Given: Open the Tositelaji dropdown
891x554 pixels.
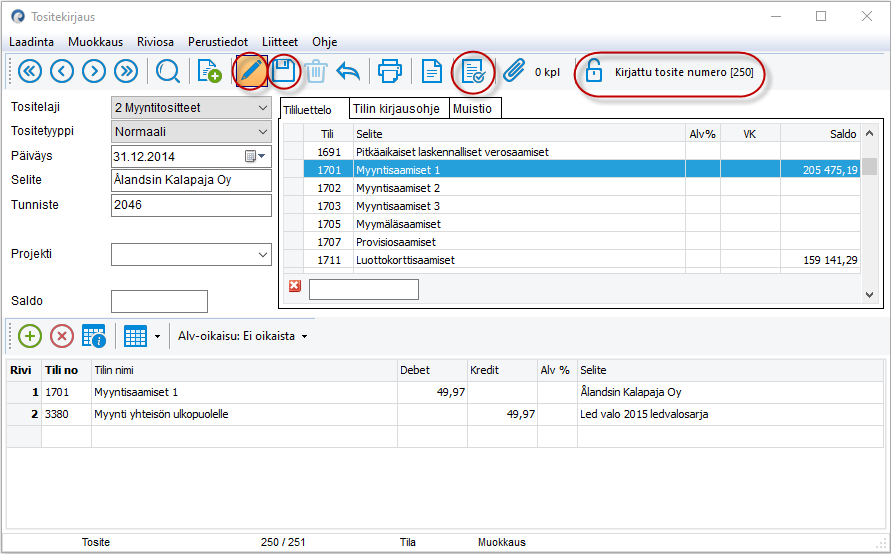Looking at the screenshot, I should [263, 107].
